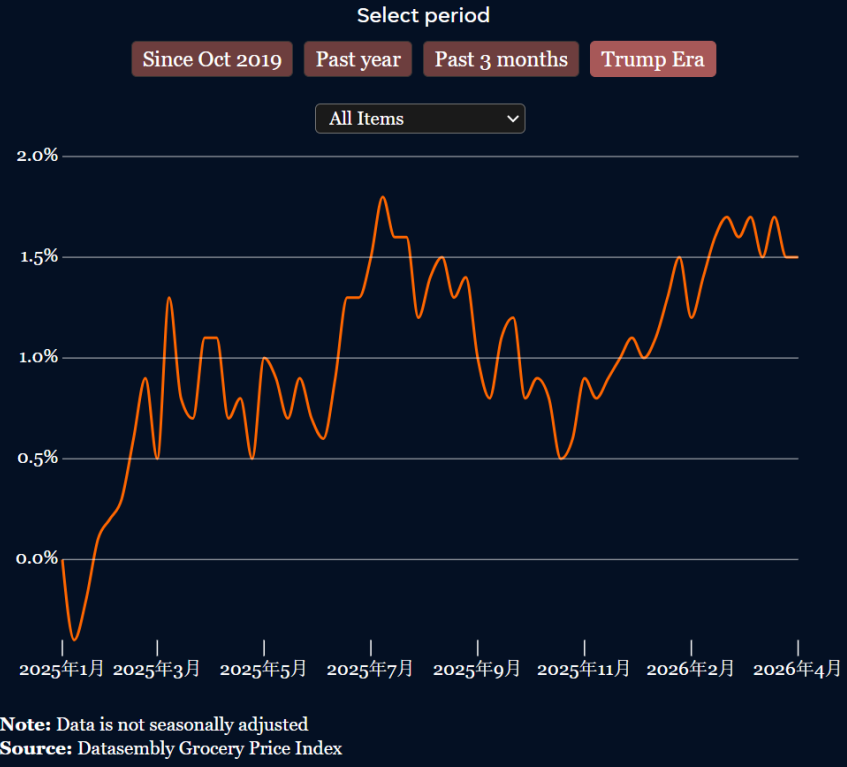Click the 2.0% y-axis label

click(37, 156)
